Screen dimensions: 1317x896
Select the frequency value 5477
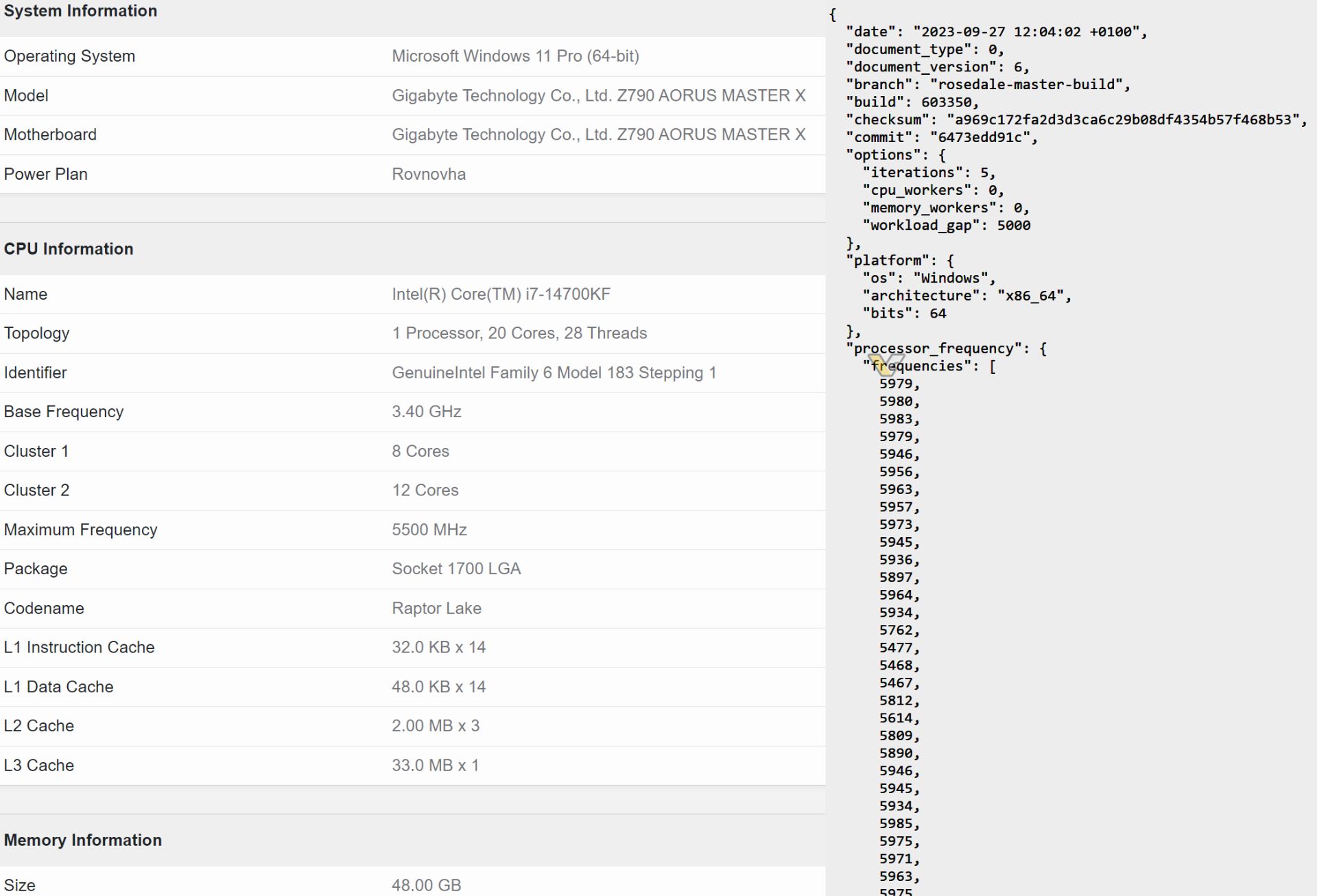[896, 648]
